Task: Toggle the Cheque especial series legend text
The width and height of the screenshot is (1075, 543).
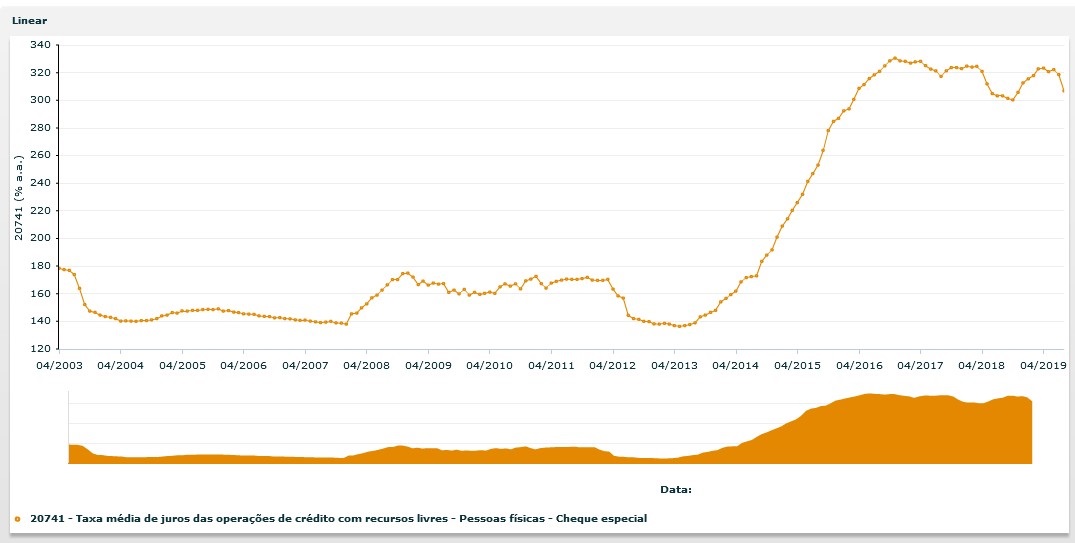Action: coord(338,518)
